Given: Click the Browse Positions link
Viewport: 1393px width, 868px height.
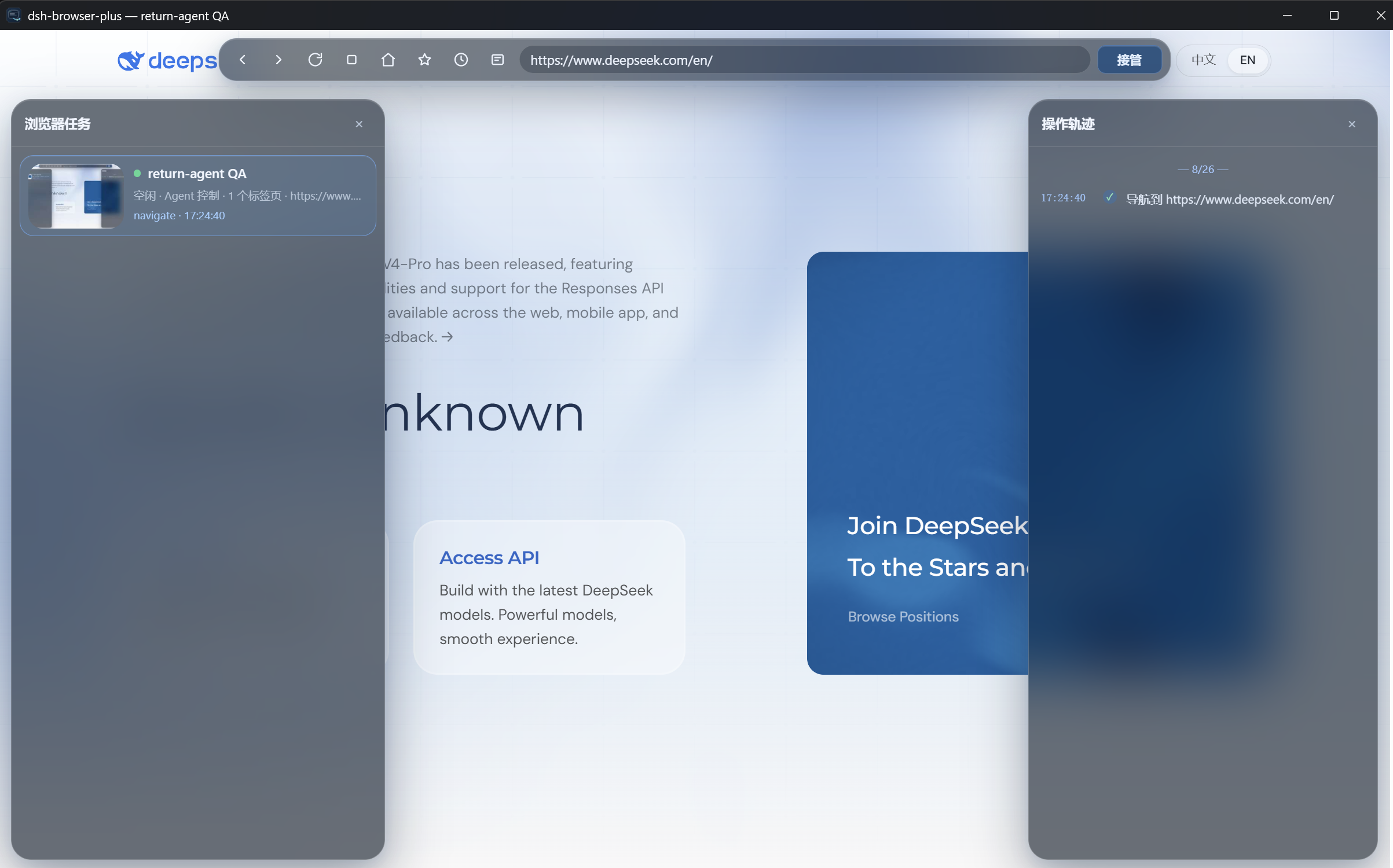Looking at the screenshot, I should click(x=903, y=616).
